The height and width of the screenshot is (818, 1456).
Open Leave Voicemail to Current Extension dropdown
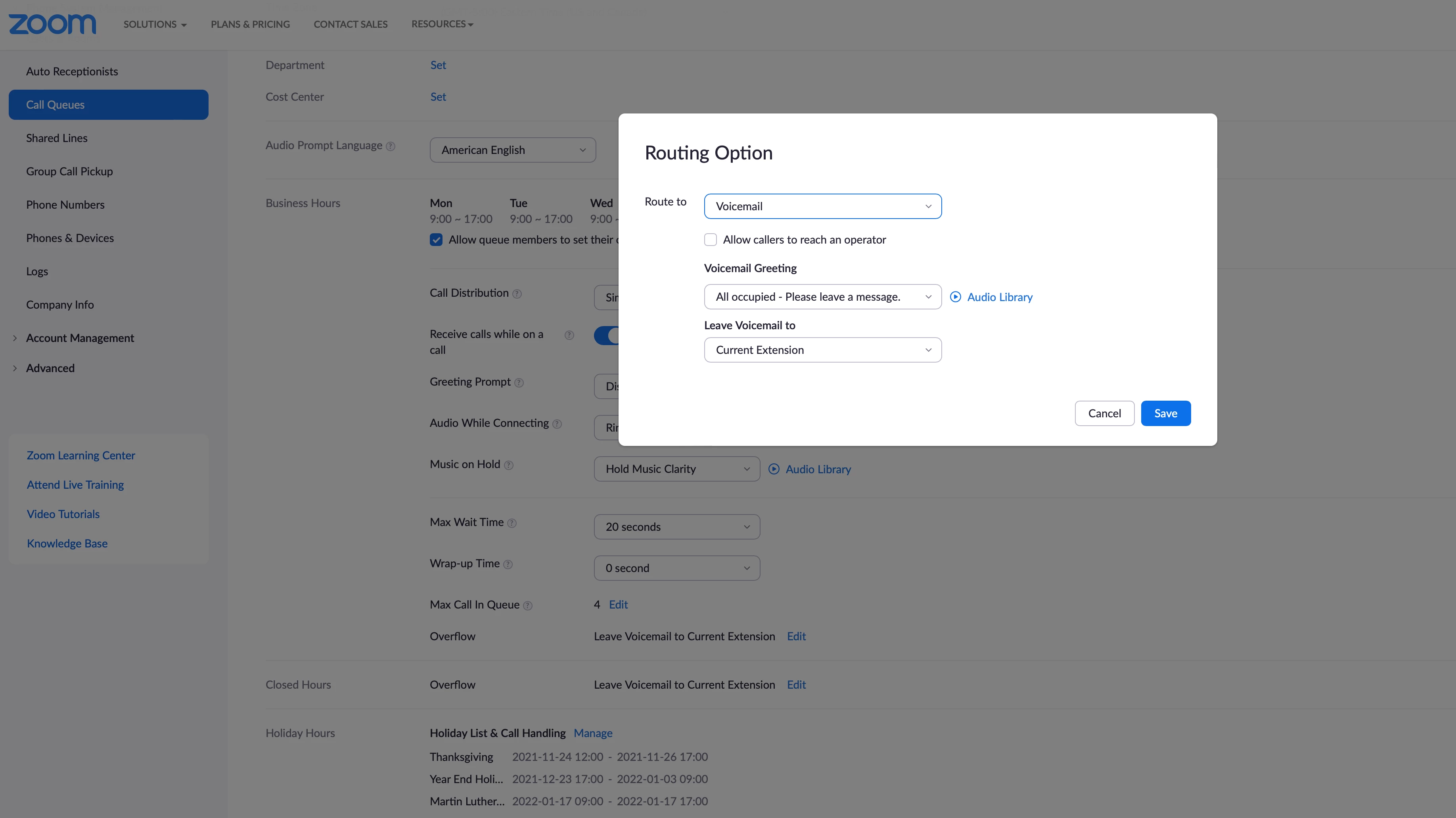822,350
